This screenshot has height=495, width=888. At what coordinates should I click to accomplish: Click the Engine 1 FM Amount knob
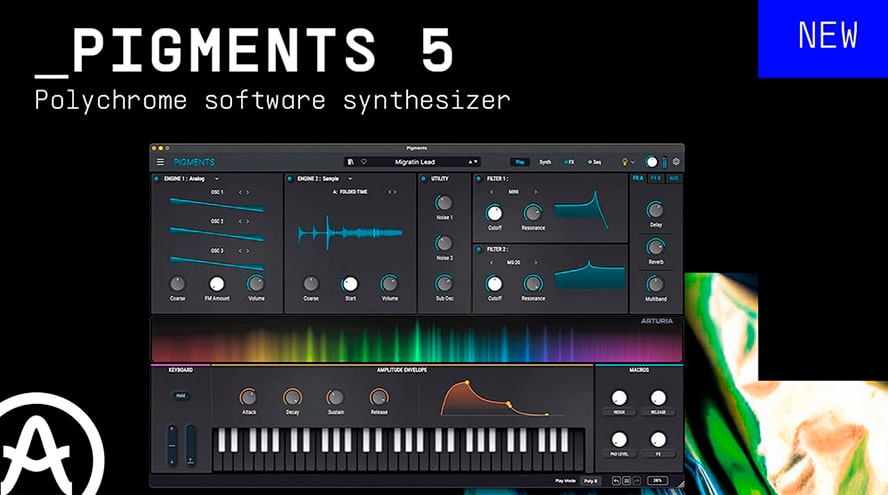(x=217, y=284)
